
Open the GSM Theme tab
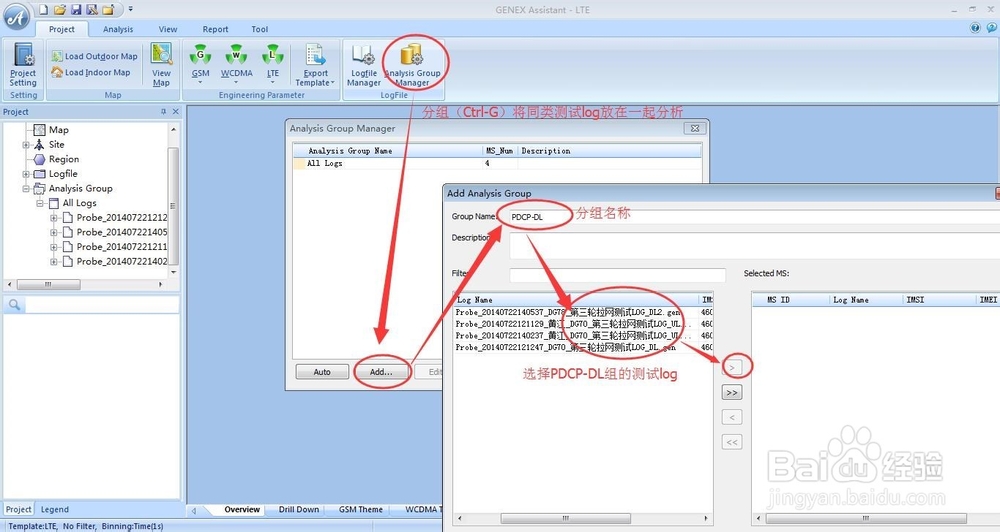pos(360,509)
